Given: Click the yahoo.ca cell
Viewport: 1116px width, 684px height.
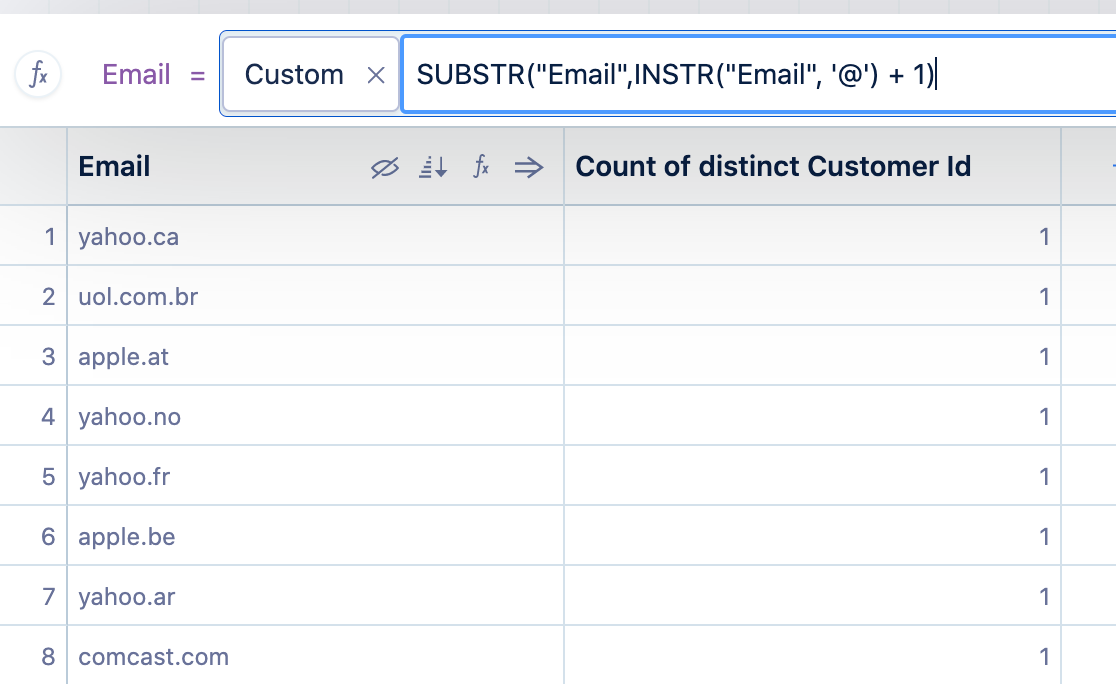Looking at the screenshot, I should coord(315,236).
